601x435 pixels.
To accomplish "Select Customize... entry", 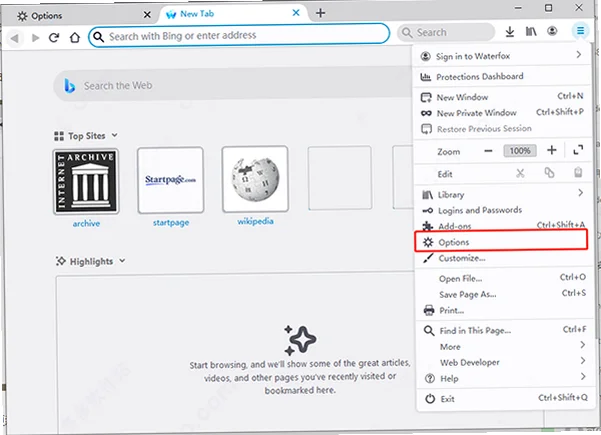I will (x=502, y=258).
